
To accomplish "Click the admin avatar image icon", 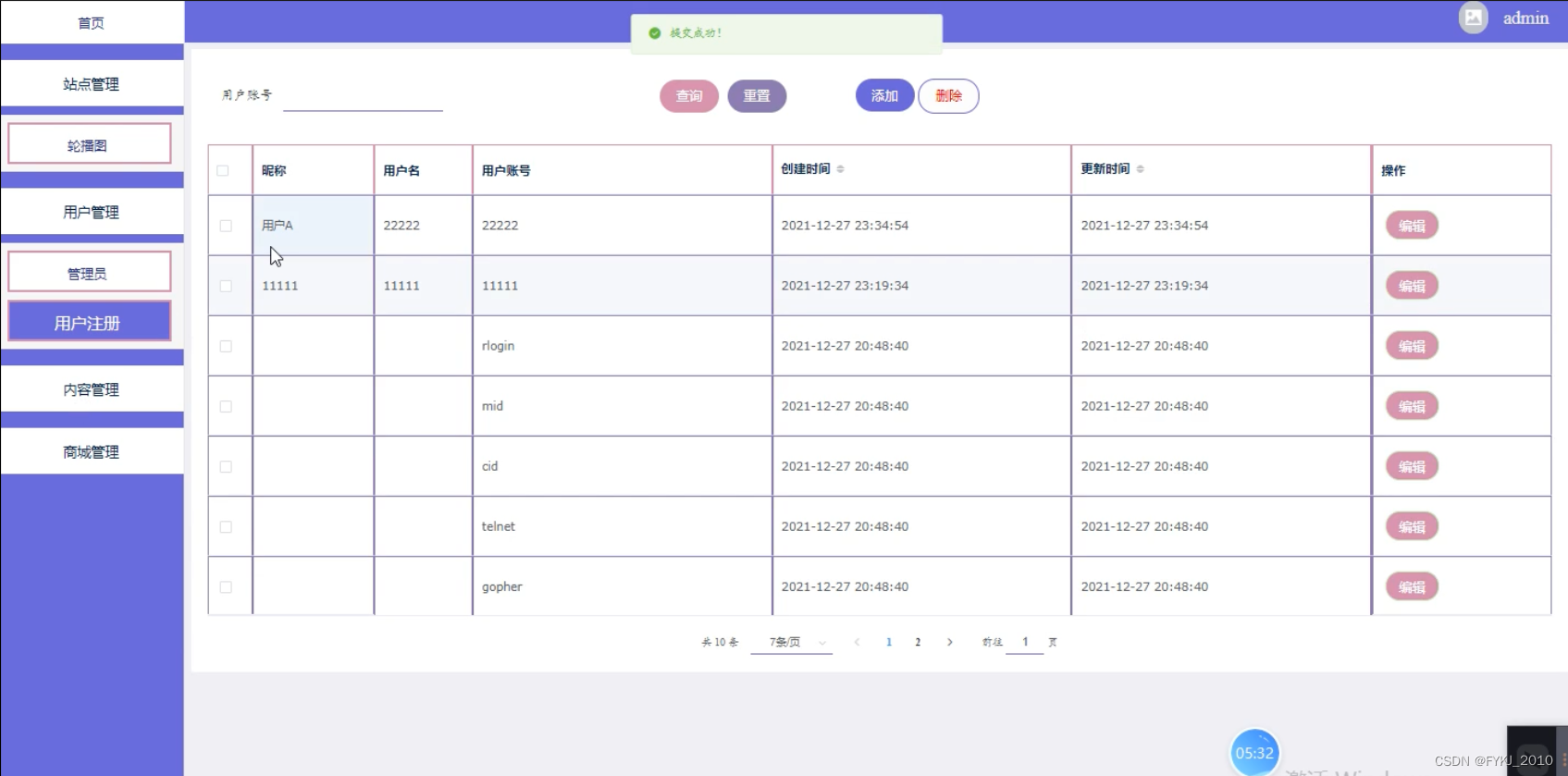I will (1473, 18).
